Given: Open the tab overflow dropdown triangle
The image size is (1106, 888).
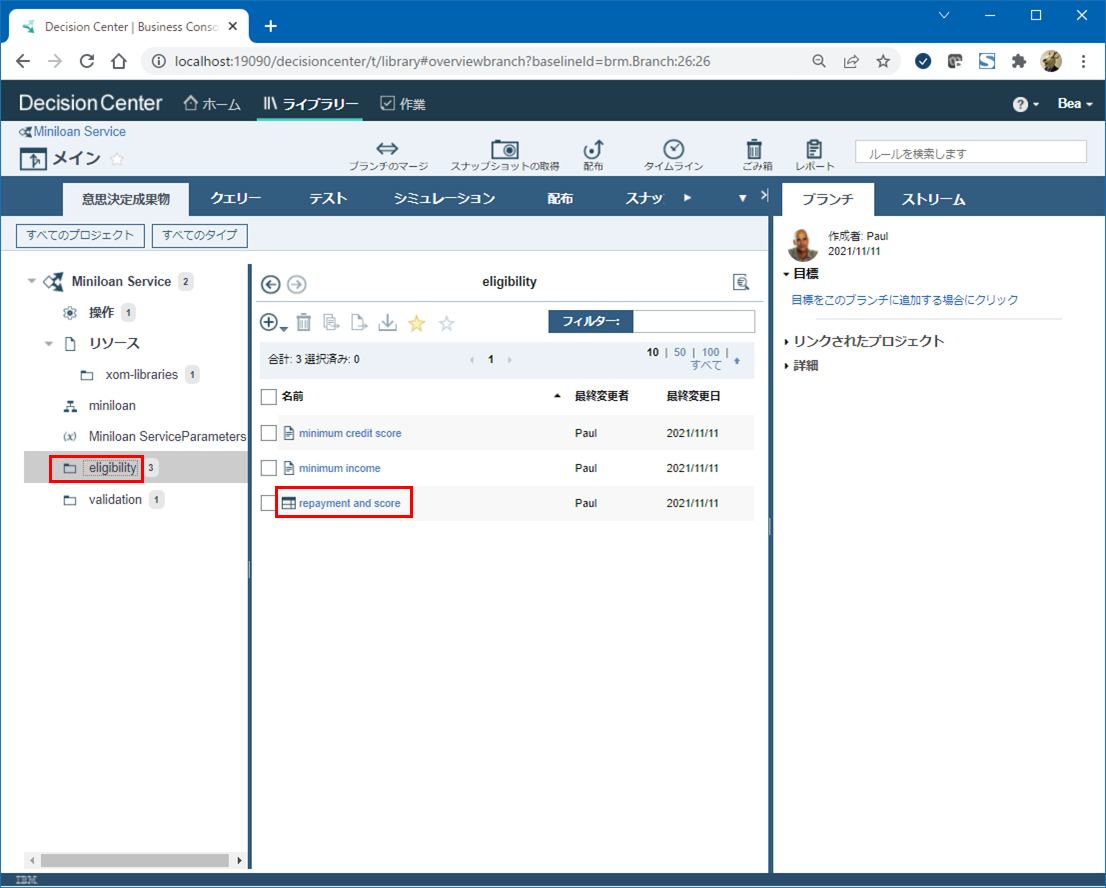Looking at the screenshot, I should (x=742, y=198).
